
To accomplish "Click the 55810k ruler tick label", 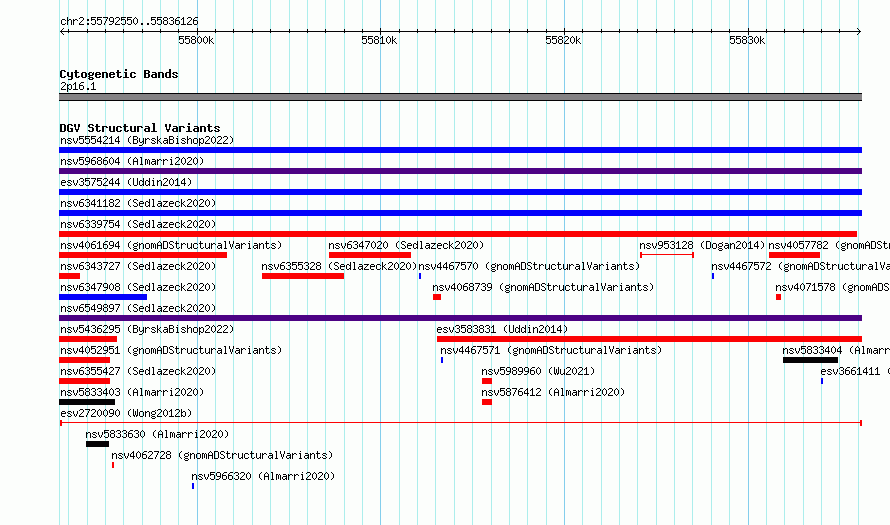I will tap(379, 40).
